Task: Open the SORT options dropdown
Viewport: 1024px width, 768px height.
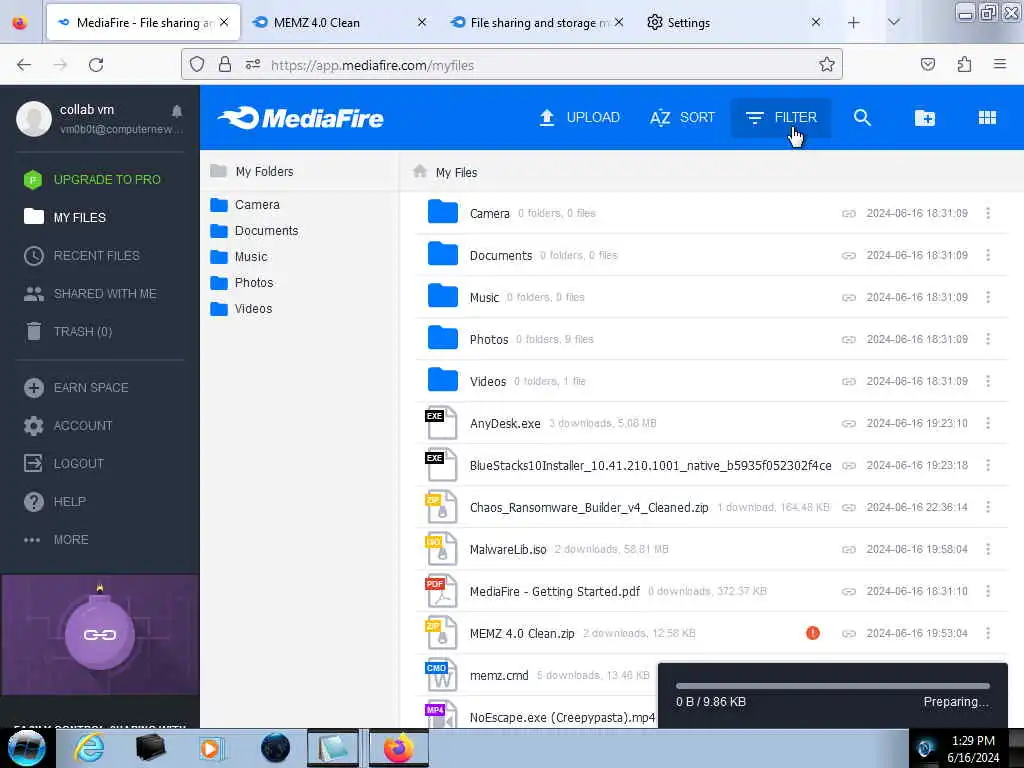Action: tap(682, 118)
